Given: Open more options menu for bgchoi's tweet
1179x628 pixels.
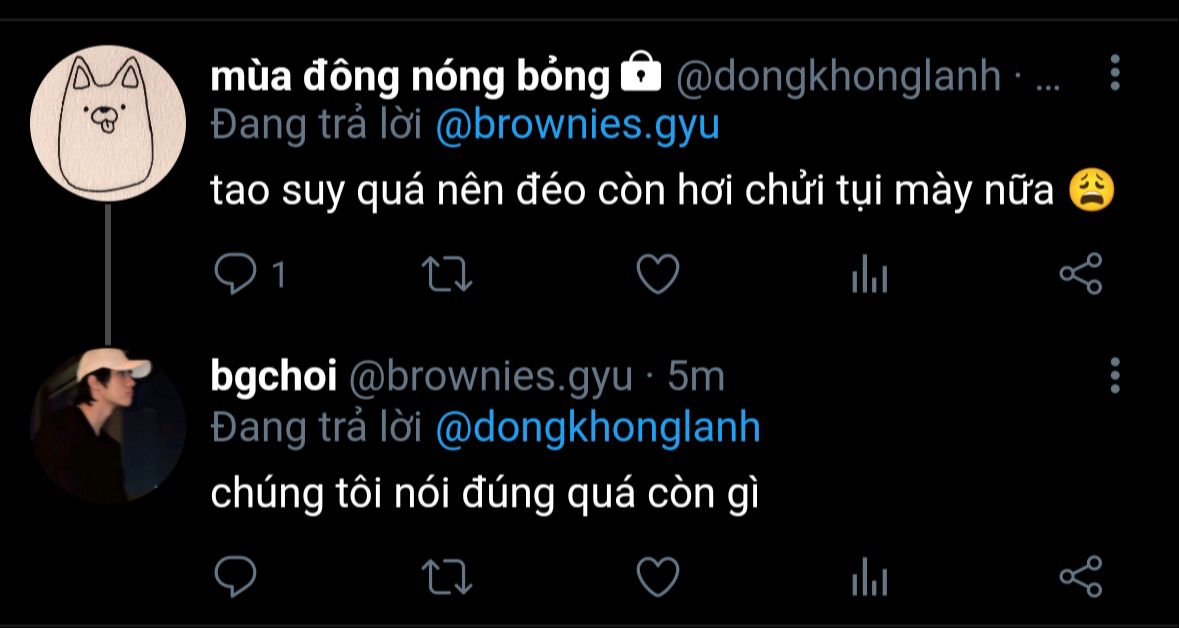Looking at the screenshot, I should [x=1115, y=375].
